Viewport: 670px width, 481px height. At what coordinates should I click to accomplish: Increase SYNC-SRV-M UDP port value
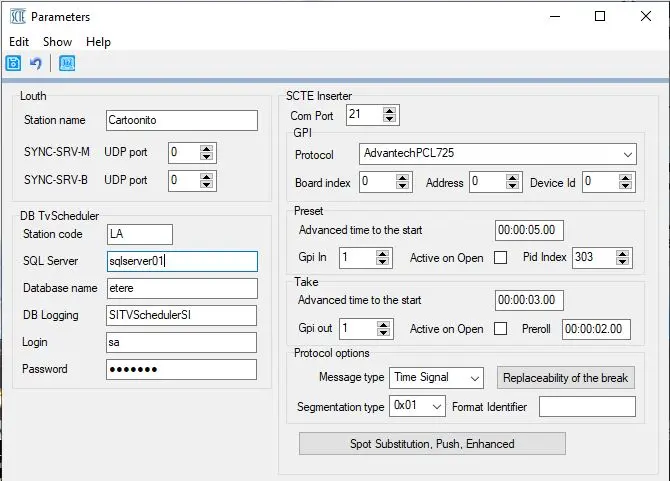tap(206, 148)
